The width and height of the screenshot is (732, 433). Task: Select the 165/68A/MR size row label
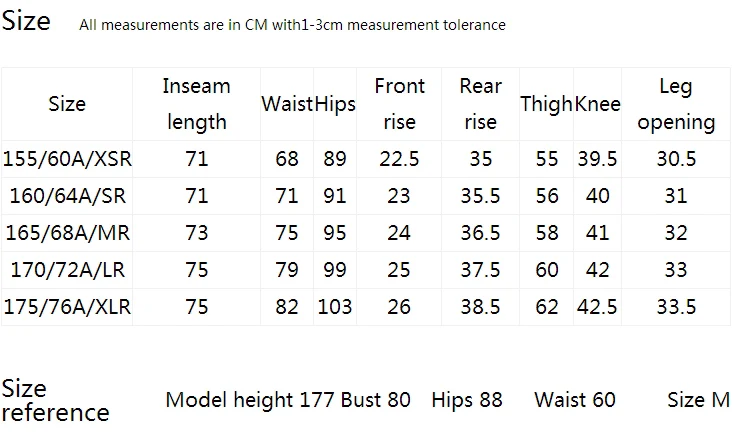coord(68,233)
